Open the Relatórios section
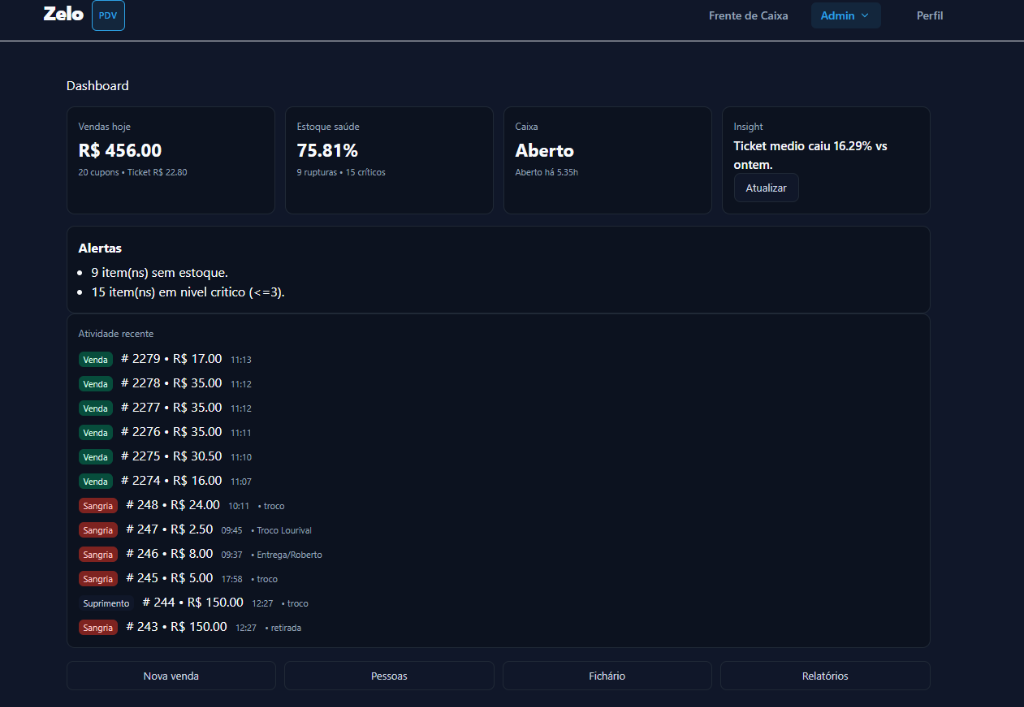1024x707 pixels. tap(825, 675)
